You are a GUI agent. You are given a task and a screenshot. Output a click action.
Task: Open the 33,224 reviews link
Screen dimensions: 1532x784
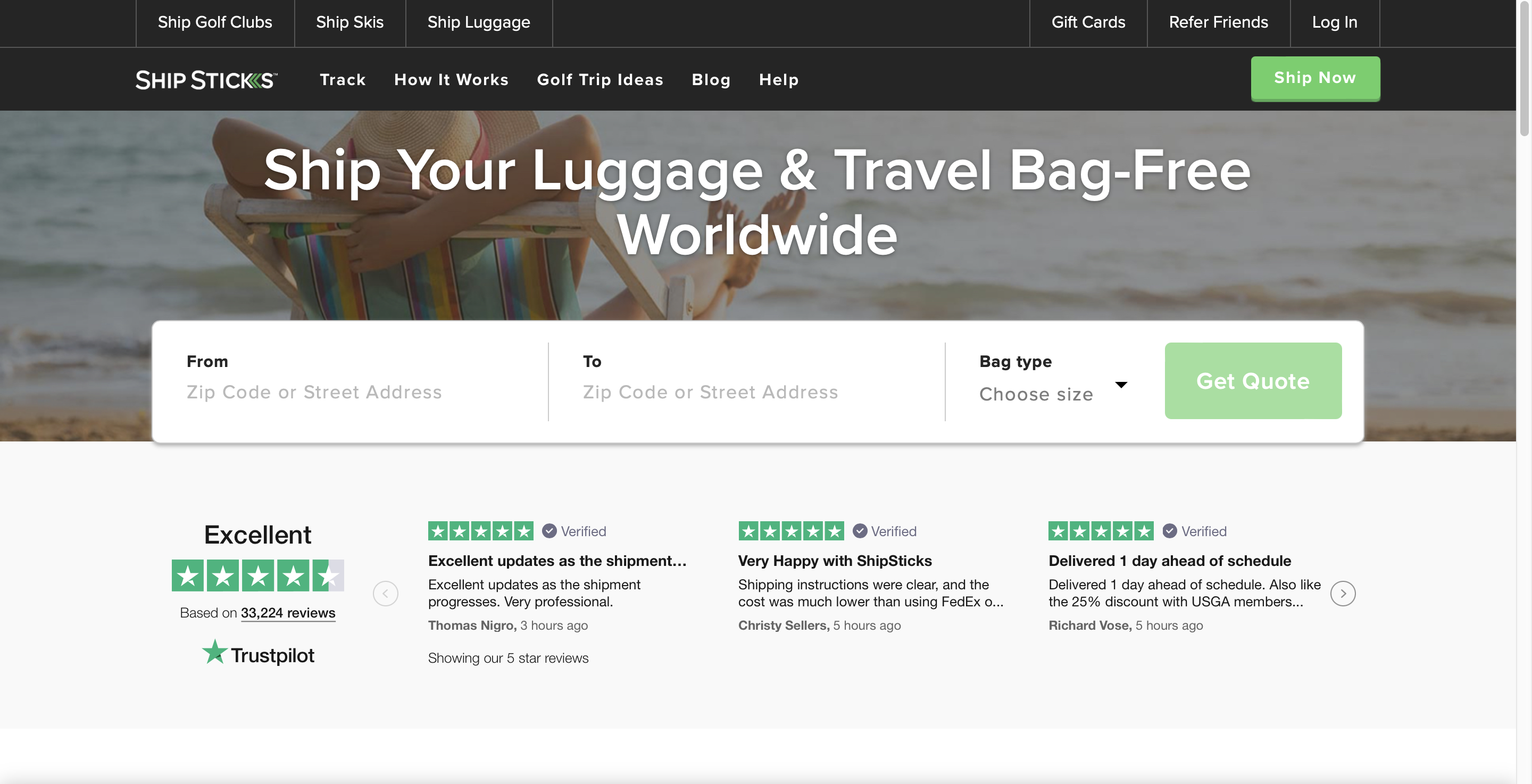pyautogui.click(x=288, y=613)
